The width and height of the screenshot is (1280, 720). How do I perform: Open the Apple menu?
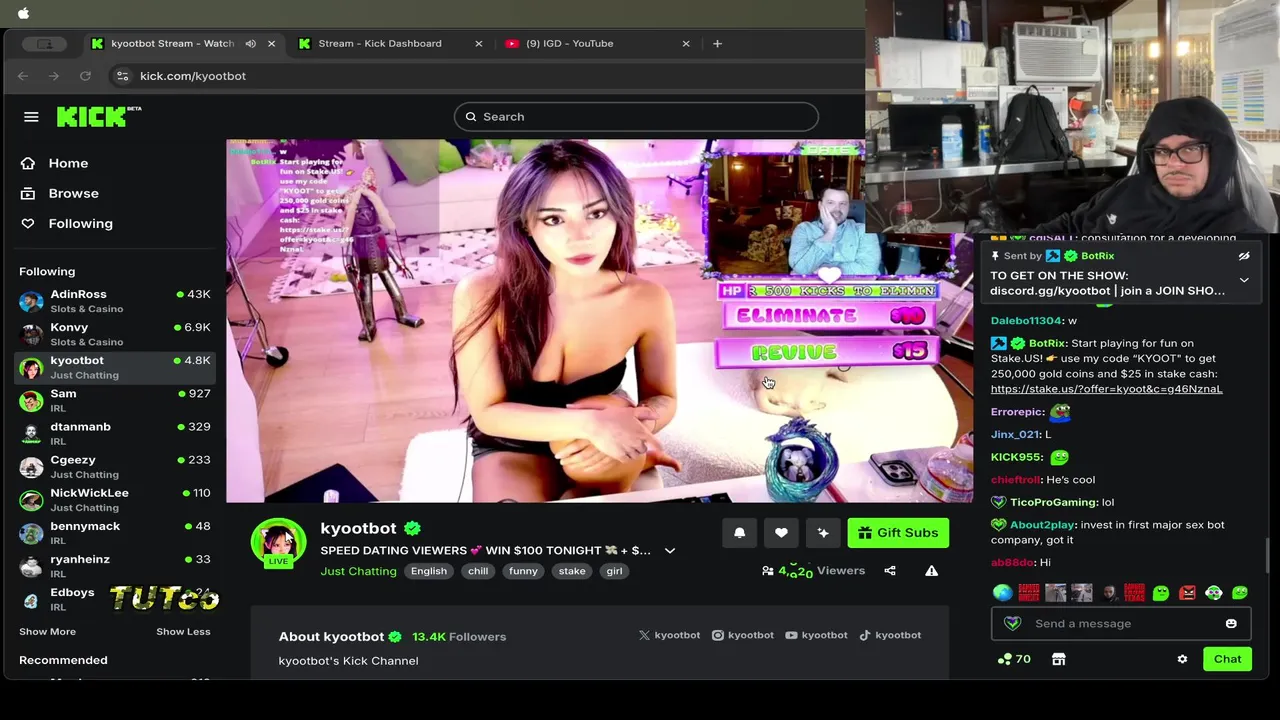point(23,13)
